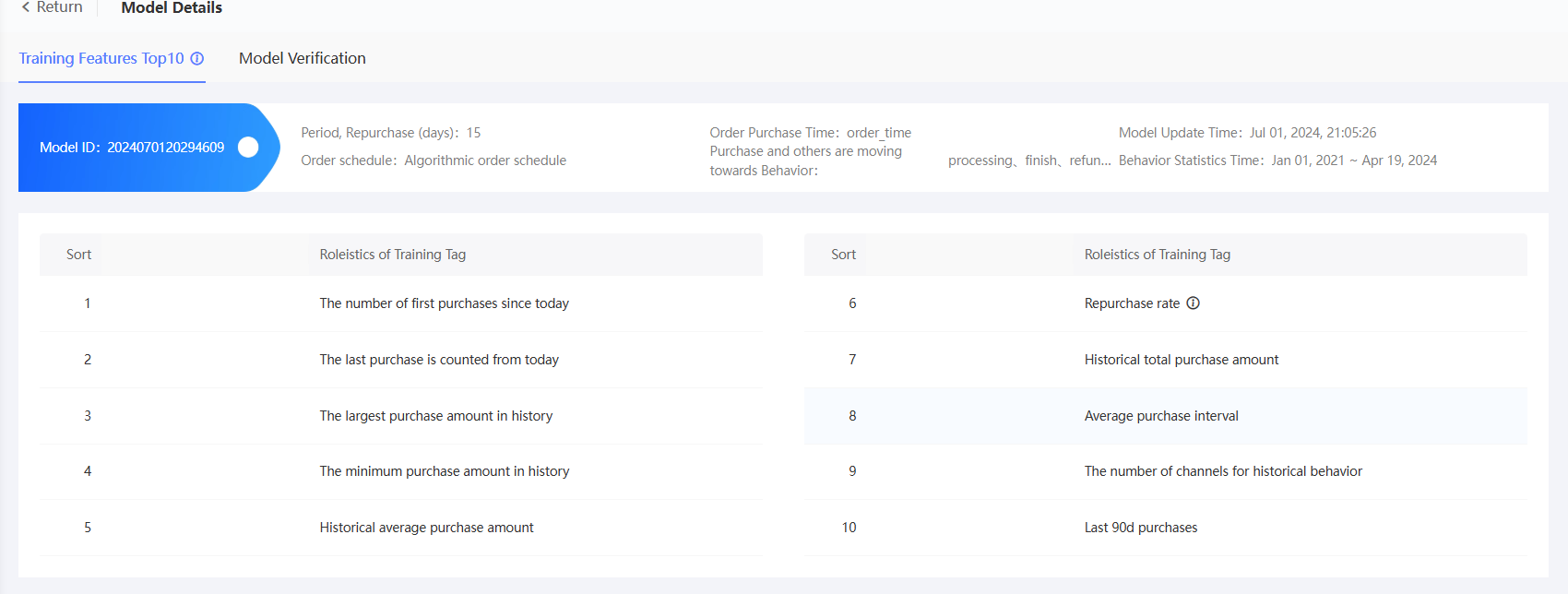
Task: Switch to the Model Verification tab
Action: tap(303, 58)
